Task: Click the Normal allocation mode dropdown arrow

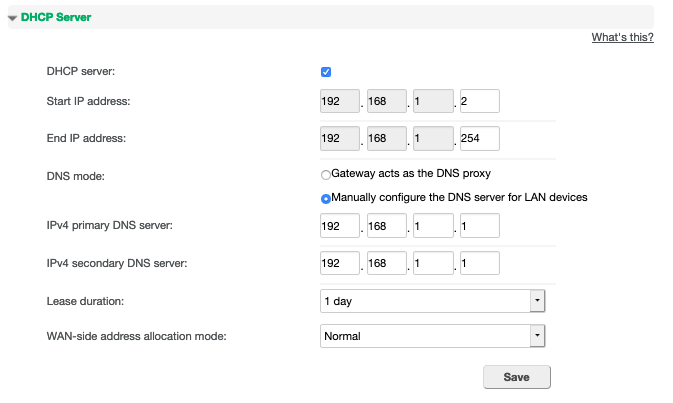Action: [537, 336]
